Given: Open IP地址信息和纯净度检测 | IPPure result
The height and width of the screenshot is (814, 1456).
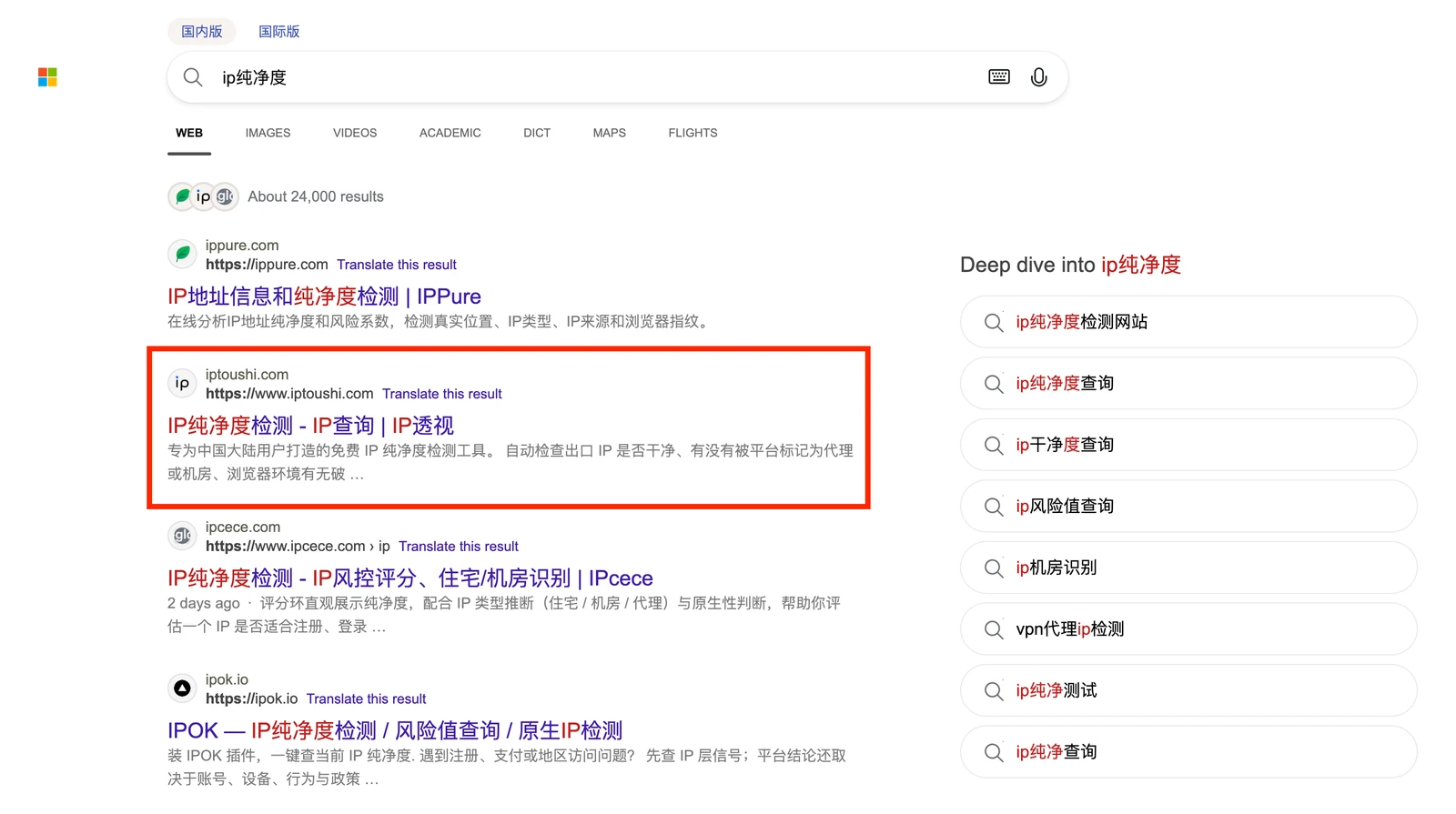Looking at the screenshot, I should pos(324,296).
